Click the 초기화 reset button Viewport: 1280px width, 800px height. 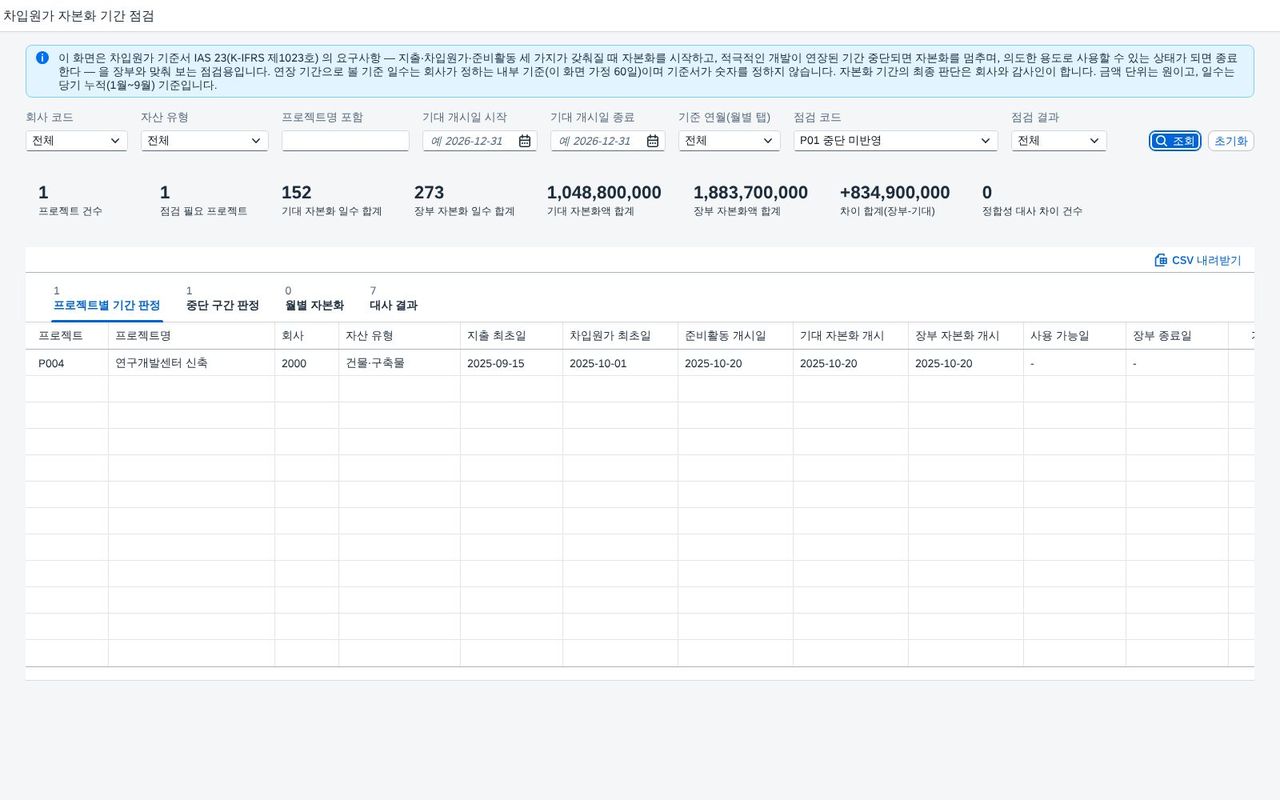tap(1231, 141)
